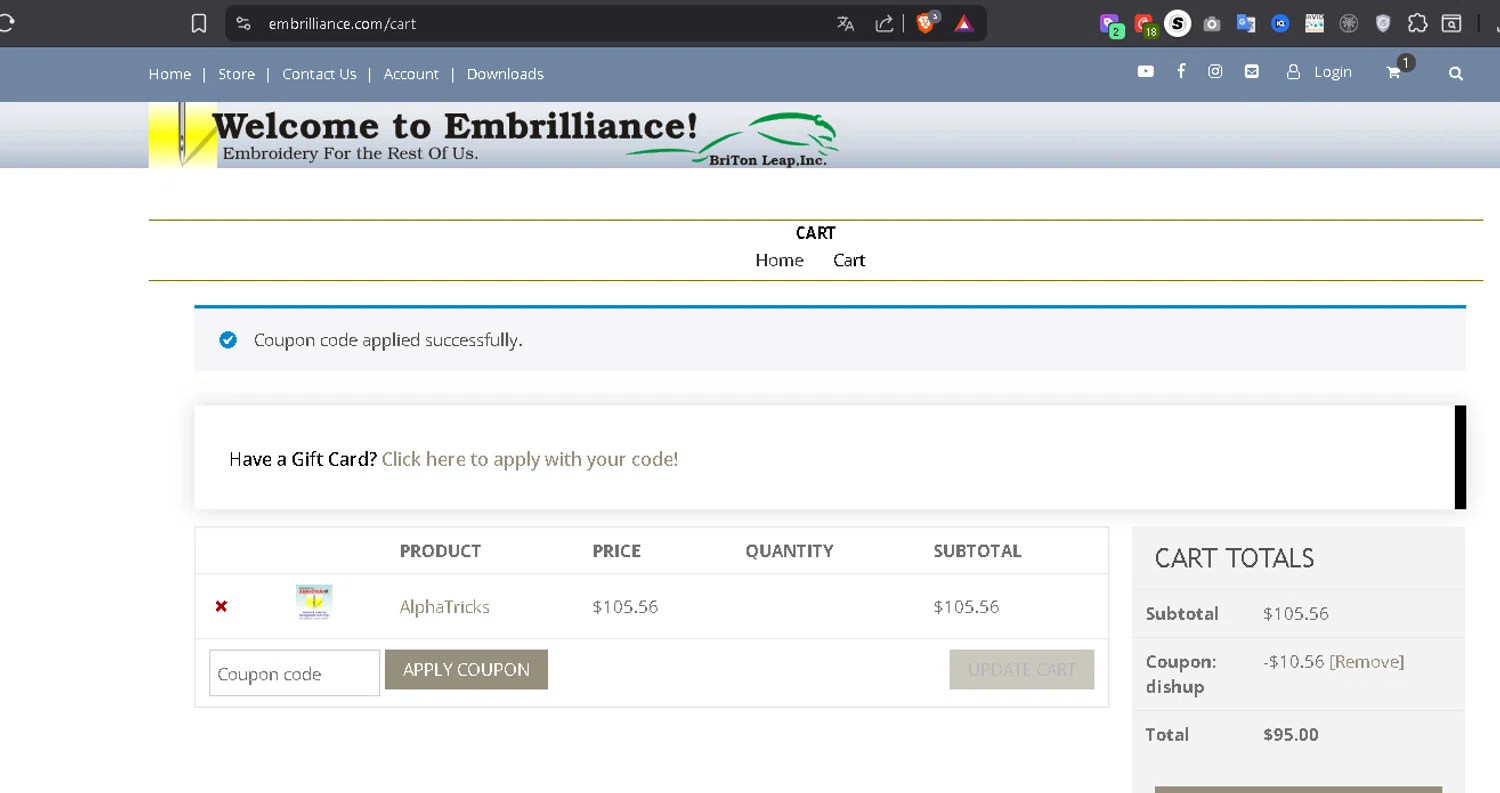Click the Cart Totals subtotal $105.56
The image size is (1500, 793).
click(x=1296, y=613)
